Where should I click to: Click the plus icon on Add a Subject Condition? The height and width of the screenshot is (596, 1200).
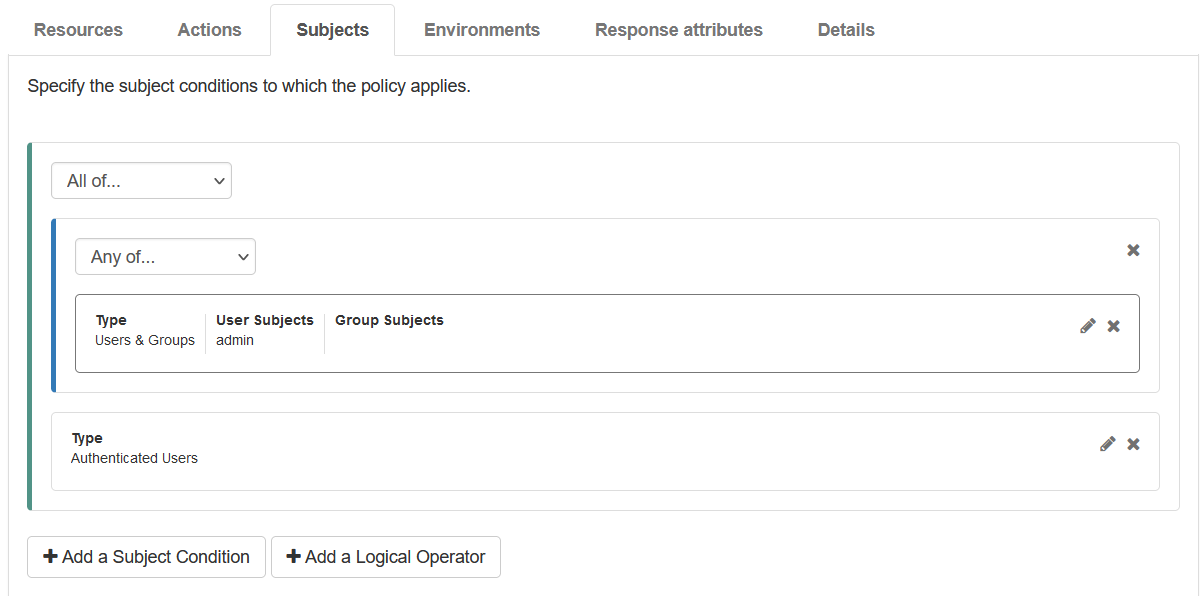click(x=51, y=557)
